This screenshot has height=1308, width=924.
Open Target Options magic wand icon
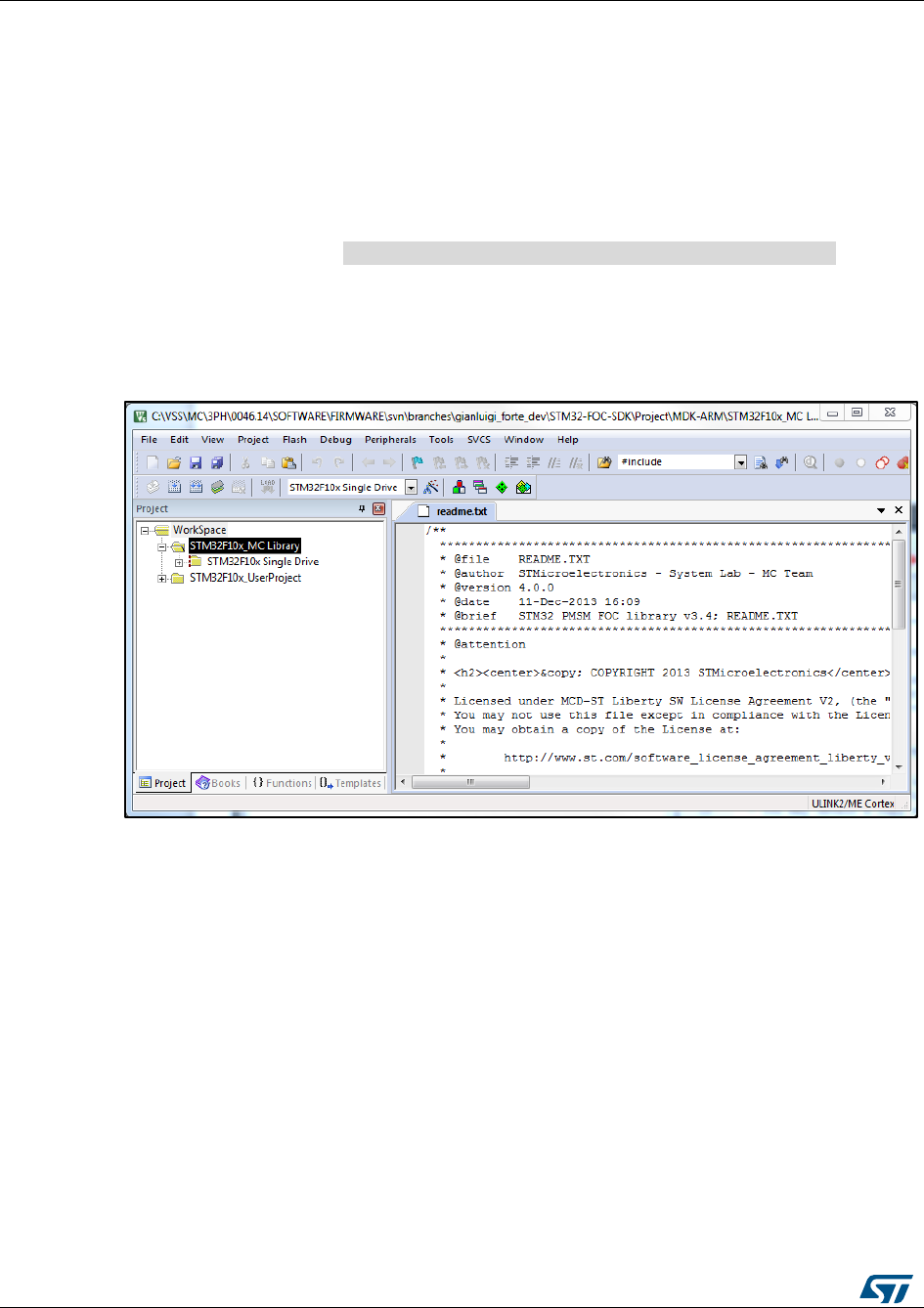430,487
